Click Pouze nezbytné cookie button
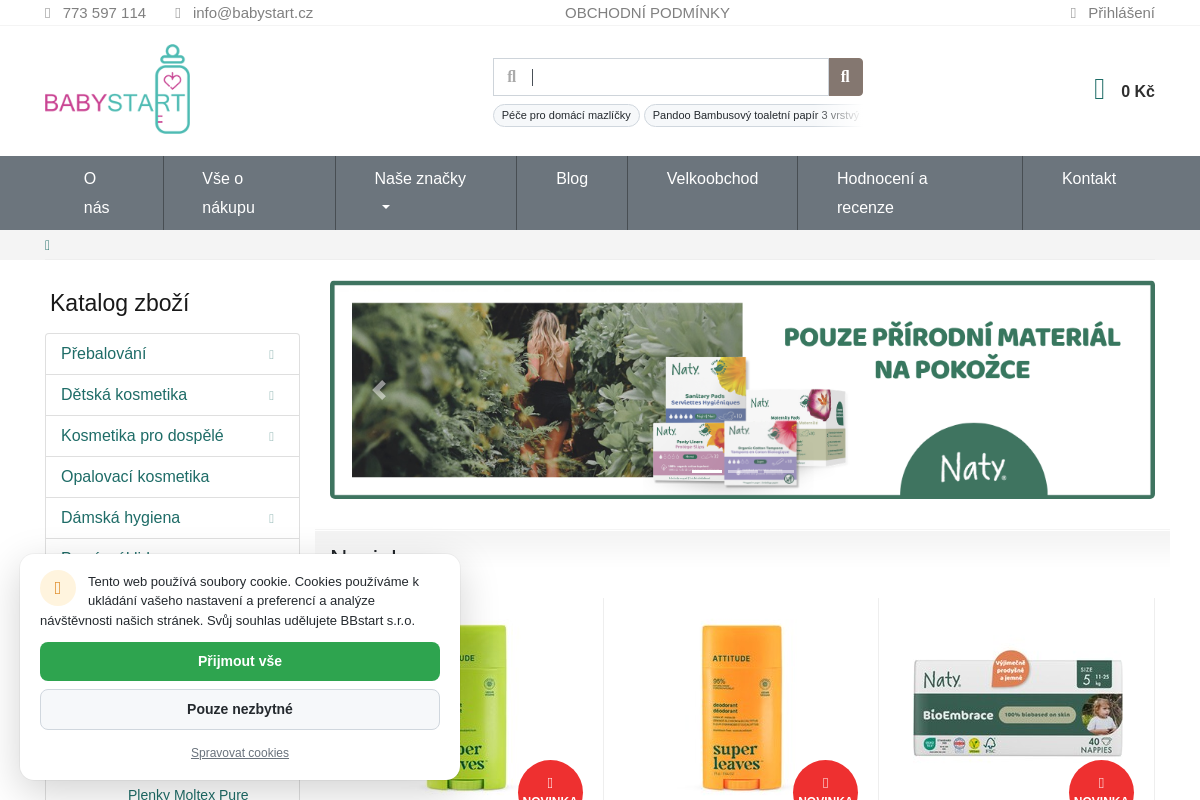 click(240, 709)
